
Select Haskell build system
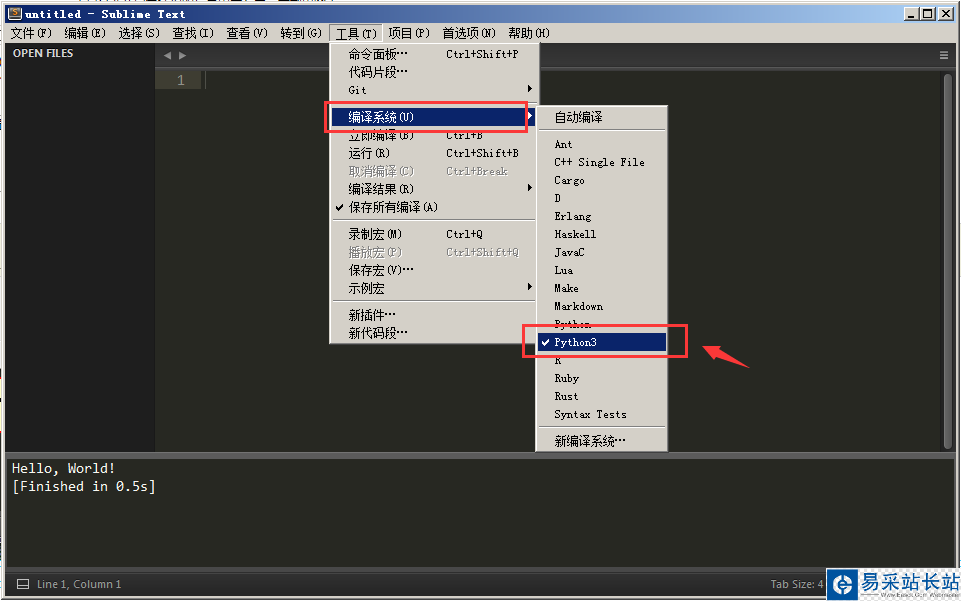(602, 234)
